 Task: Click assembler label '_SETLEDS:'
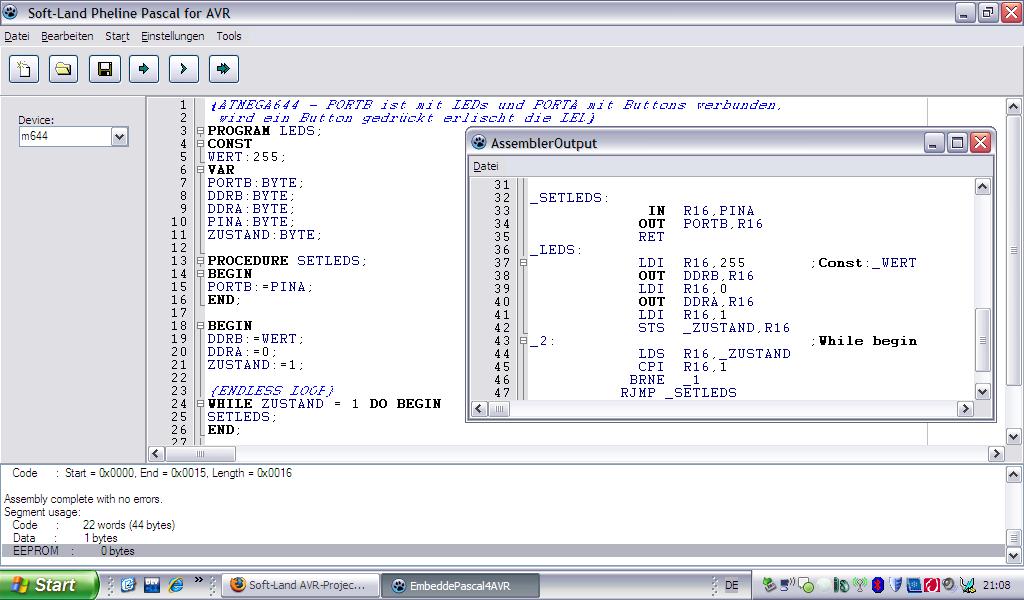point(569,198)
